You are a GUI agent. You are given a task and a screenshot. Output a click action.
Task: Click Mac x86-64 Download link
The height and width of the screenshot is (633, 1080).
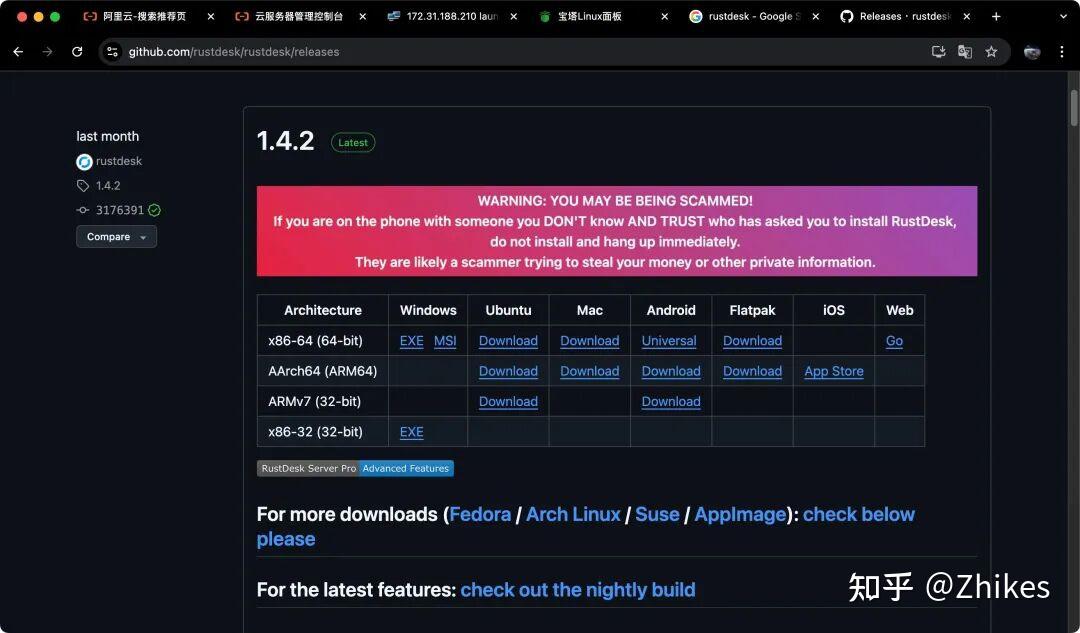590,341
